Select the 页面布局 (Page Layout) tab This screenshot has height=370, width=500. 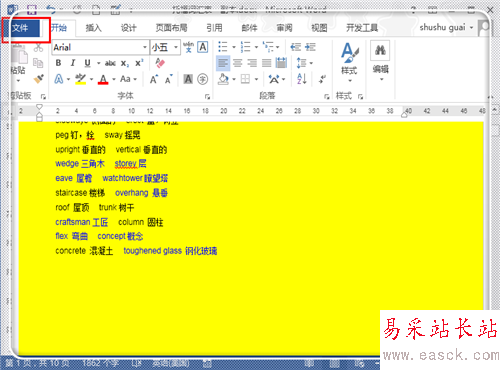point(171,28)
